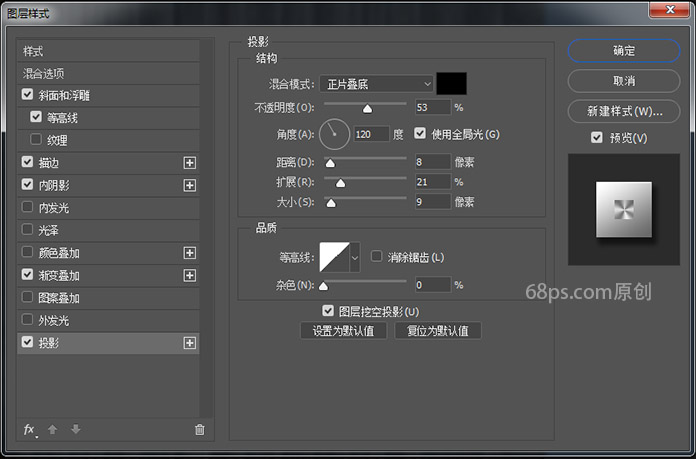Enable the 颜色叠加 checkbox
The width and height of the screenshot is (696, 459).
[x=28, y=252]
